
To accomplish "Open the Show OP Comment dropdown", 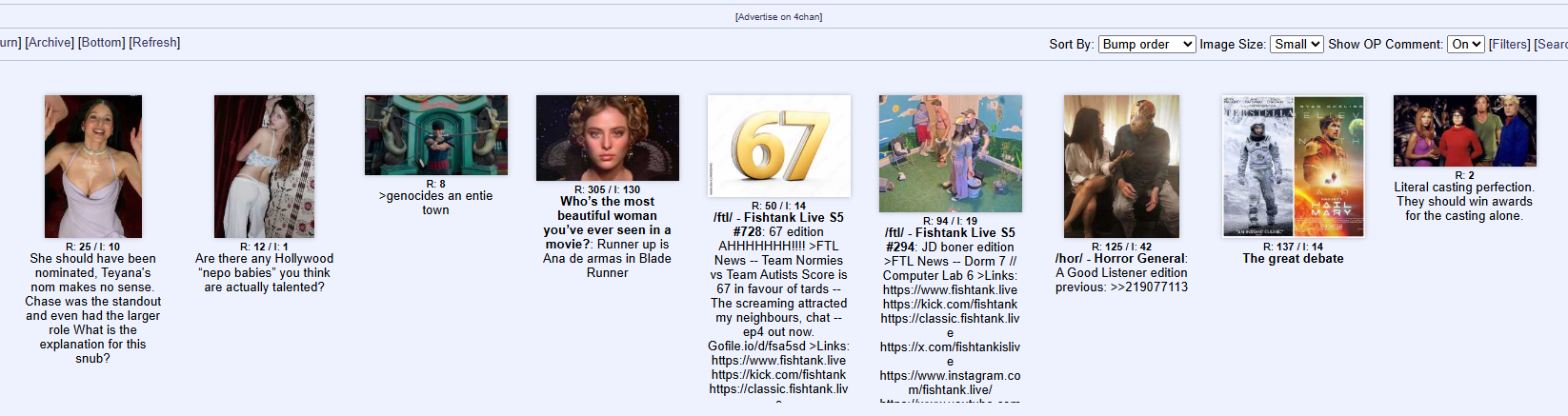I will click(1466, 45).
